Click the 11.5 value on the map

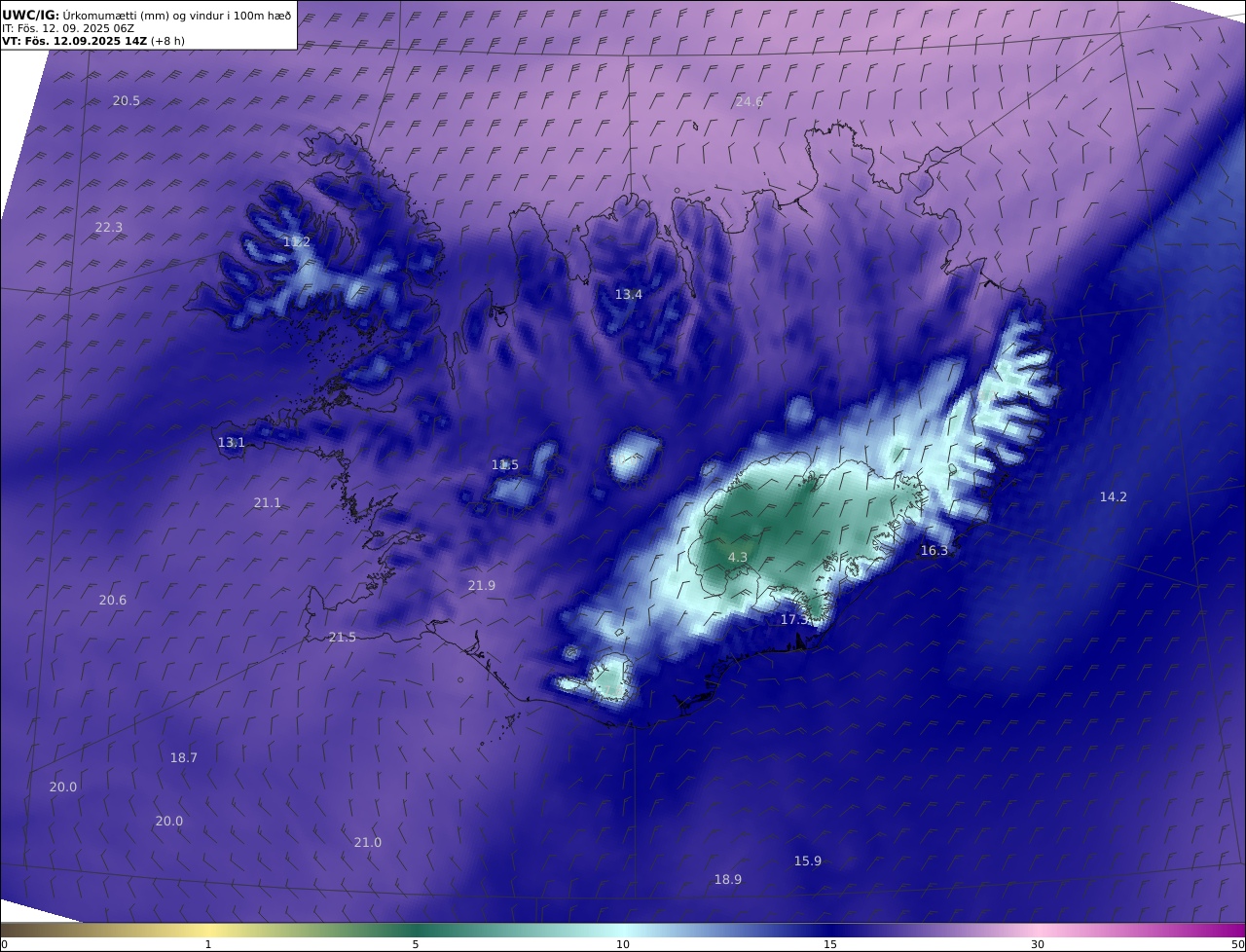505,465
